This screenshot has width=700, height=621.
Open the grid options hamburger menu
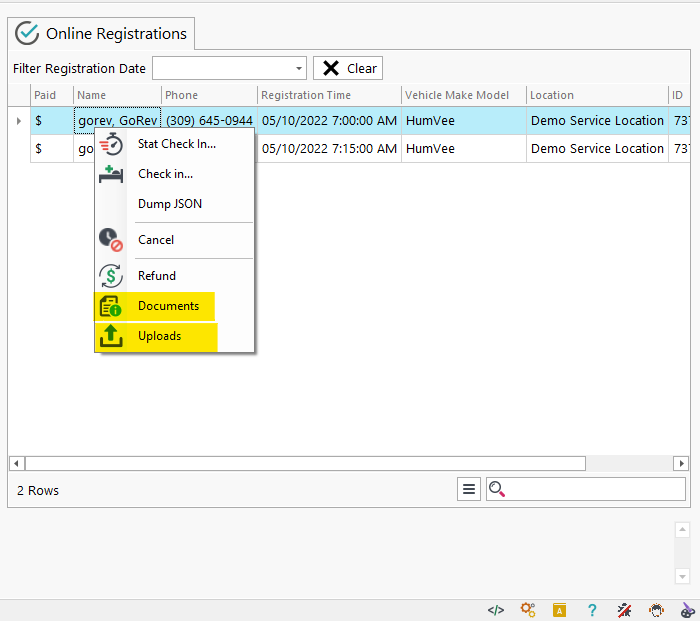(468, 489)
